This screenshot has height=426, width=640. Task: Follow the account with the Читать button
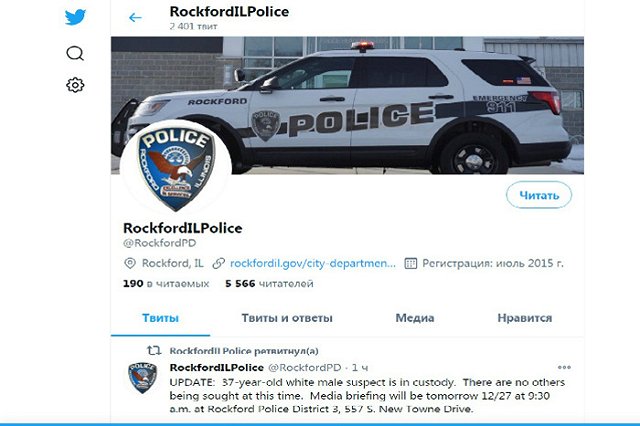539,195
